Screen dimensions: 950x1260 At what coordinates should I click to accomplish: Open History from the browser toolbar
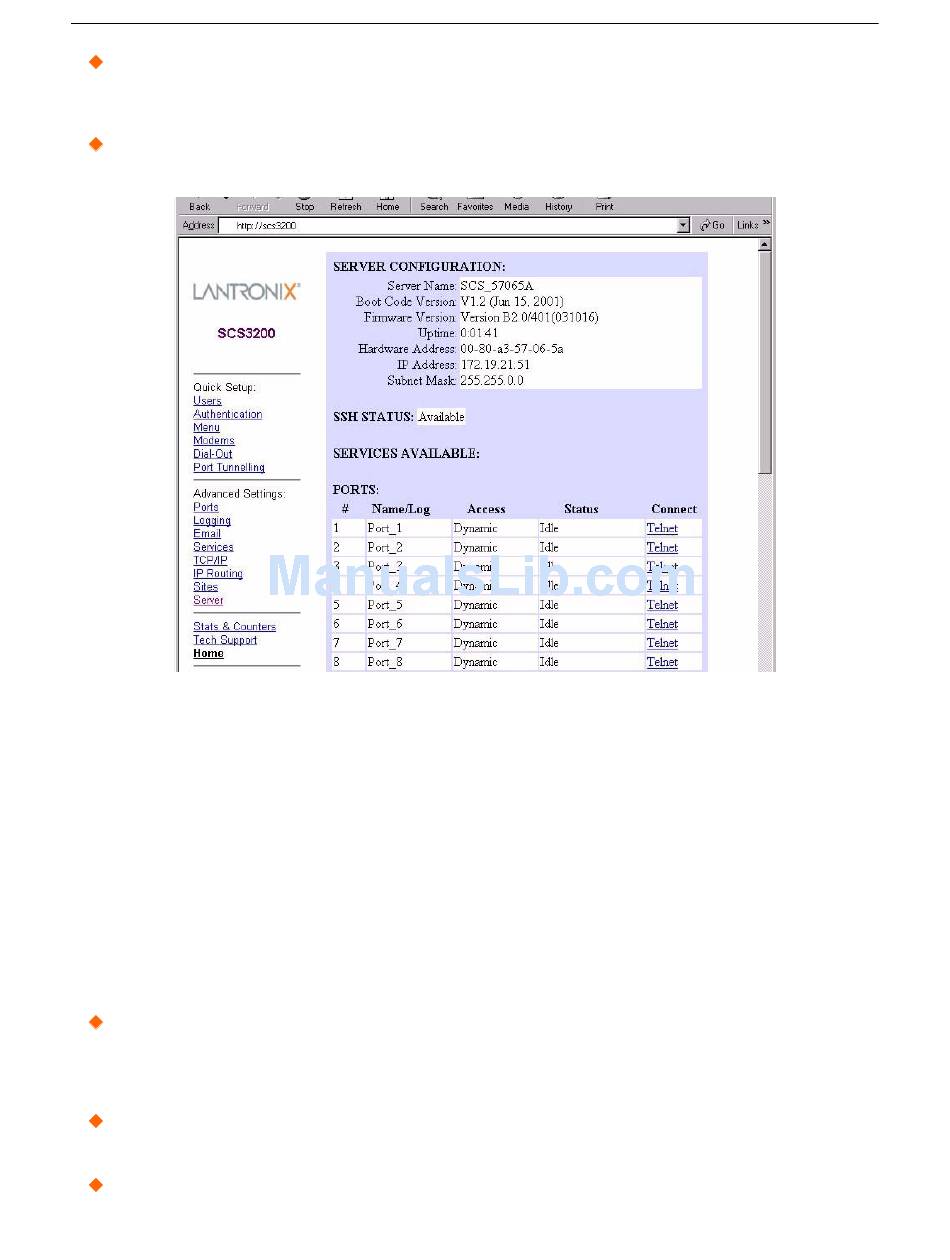[x=559, y=204]
